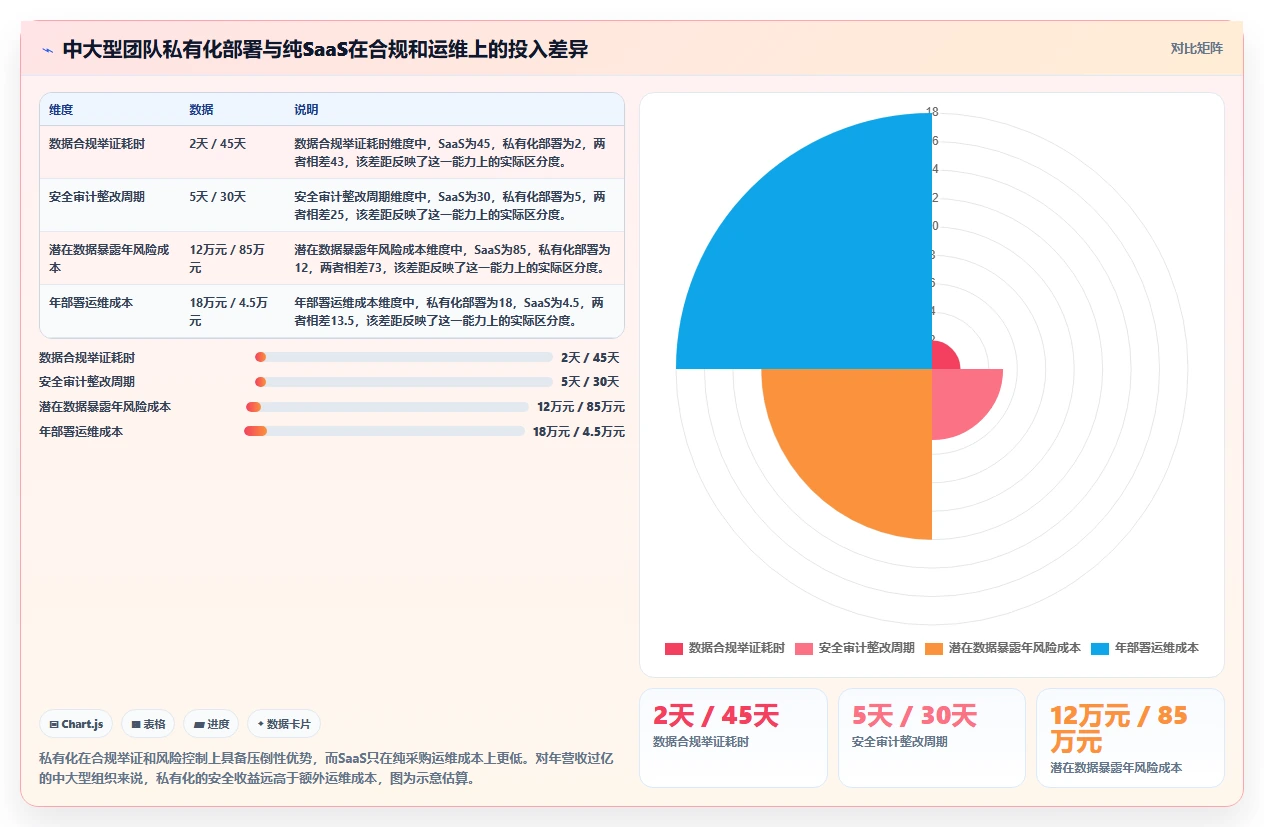1264x827 pixels.
Task: Select the 年部署运维成本 table row label
Action: [91, 302]
